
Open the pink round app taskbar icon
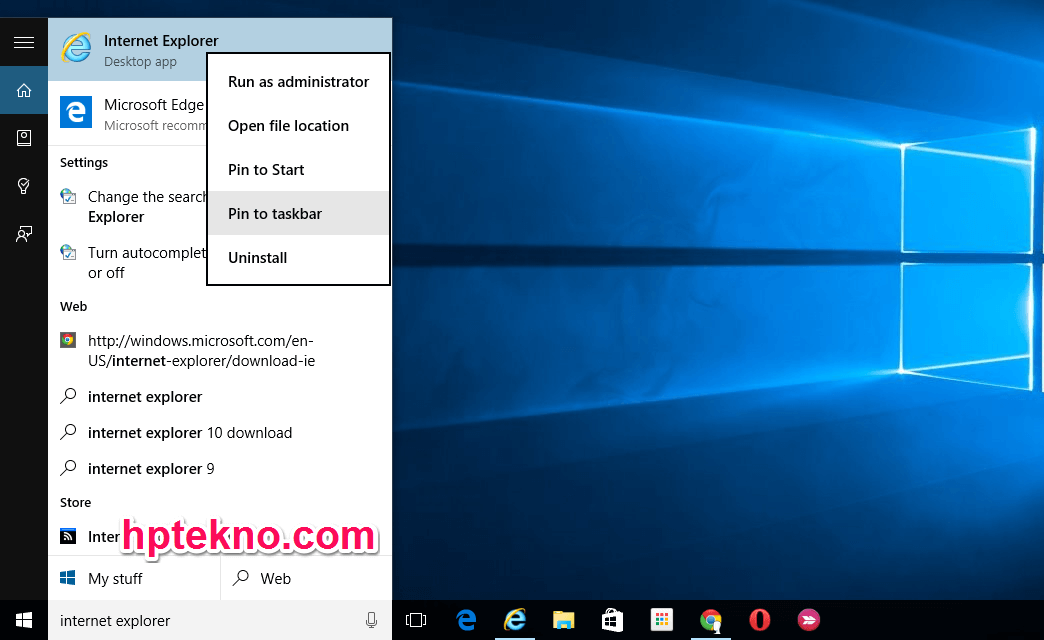tap(808, 621)
